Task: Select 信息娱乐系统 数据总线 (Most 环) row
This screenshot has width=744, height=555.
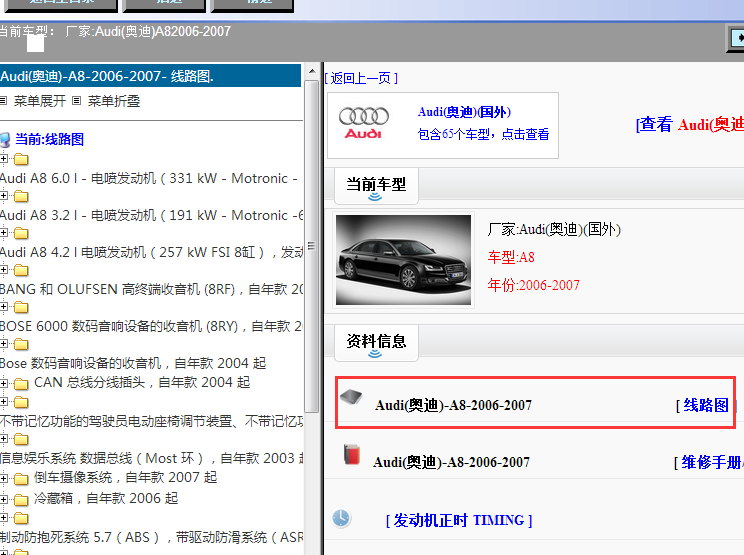Action: [x=151, y=458]
